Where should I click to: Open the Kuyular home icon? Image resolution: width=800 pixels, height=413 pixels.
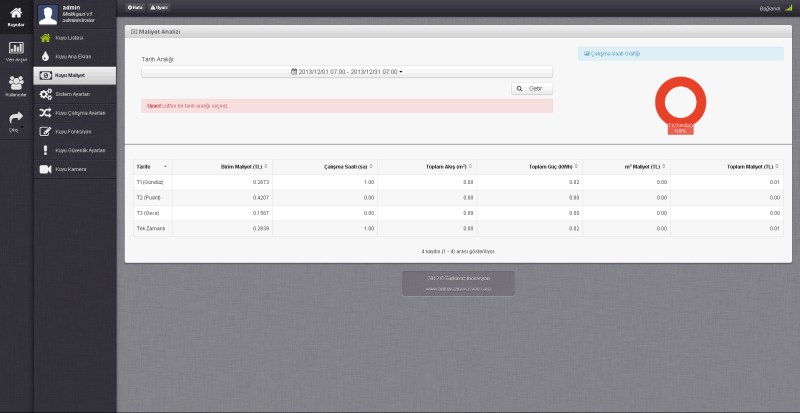pyautogui.click(x=16, y=14)
